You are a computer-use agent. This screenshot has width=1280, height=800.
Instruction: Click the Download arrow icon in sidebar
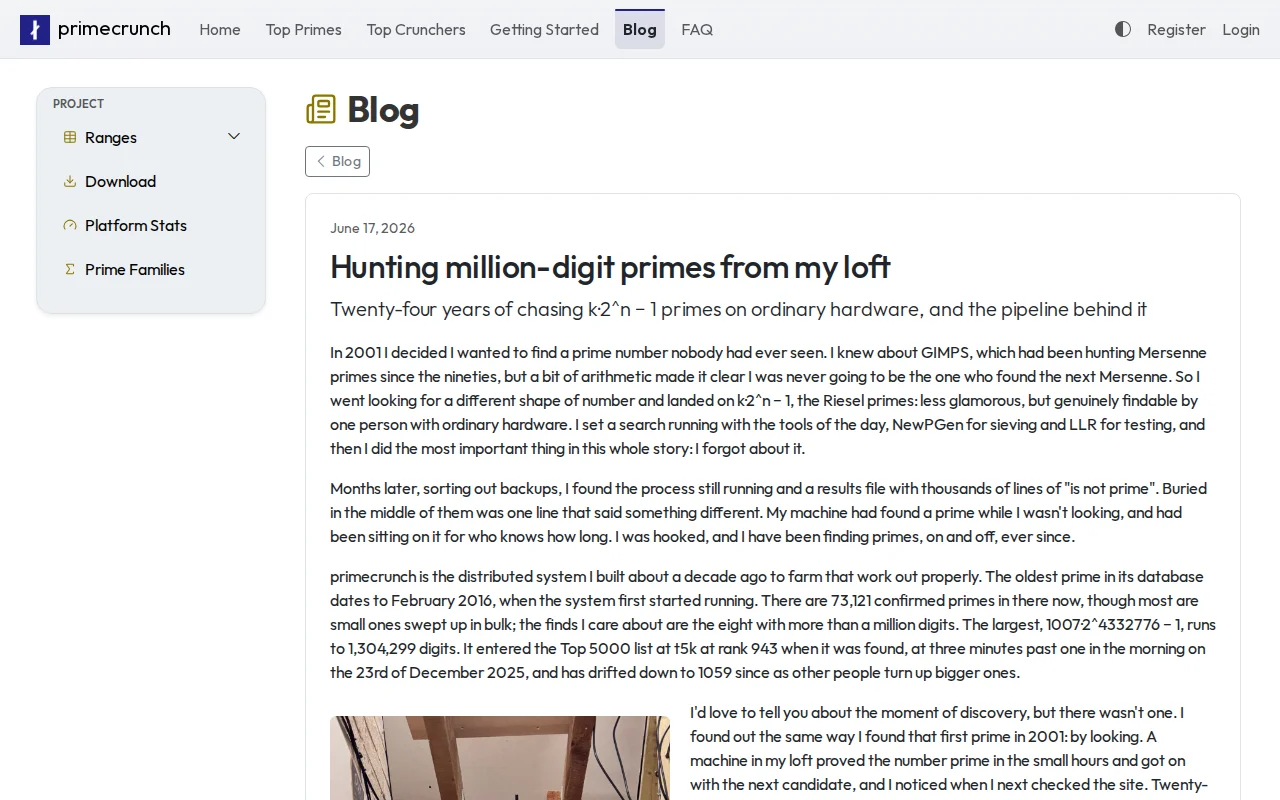click(70, 182)
